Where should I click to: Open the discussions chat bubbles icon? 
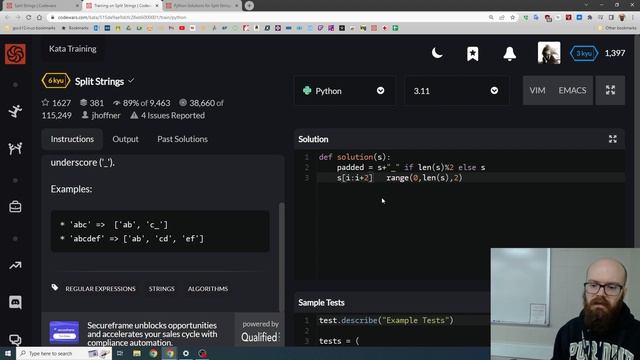pos(15,340)
